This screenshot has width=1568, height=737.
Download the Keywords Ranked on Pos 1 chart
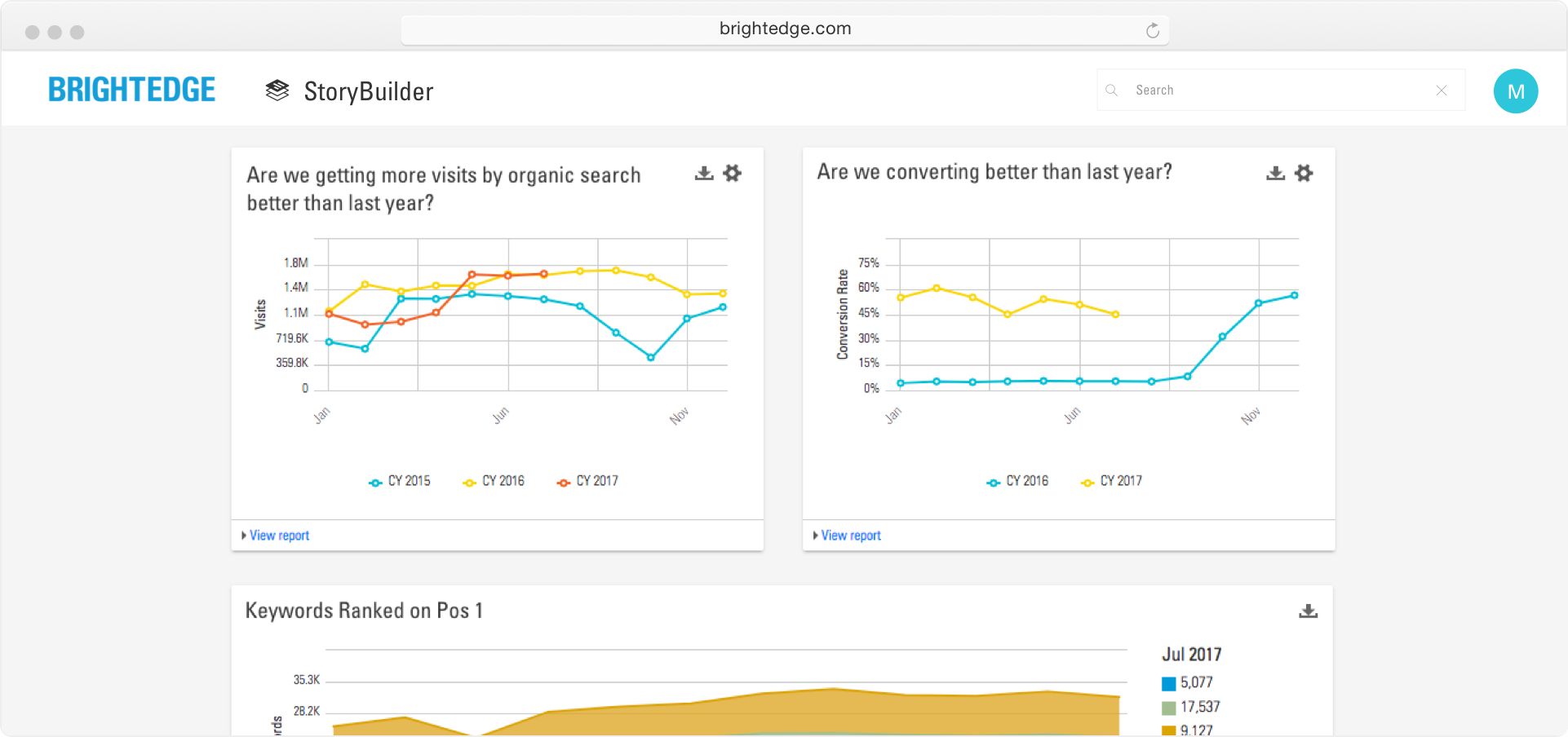[x=1308, y=611]
